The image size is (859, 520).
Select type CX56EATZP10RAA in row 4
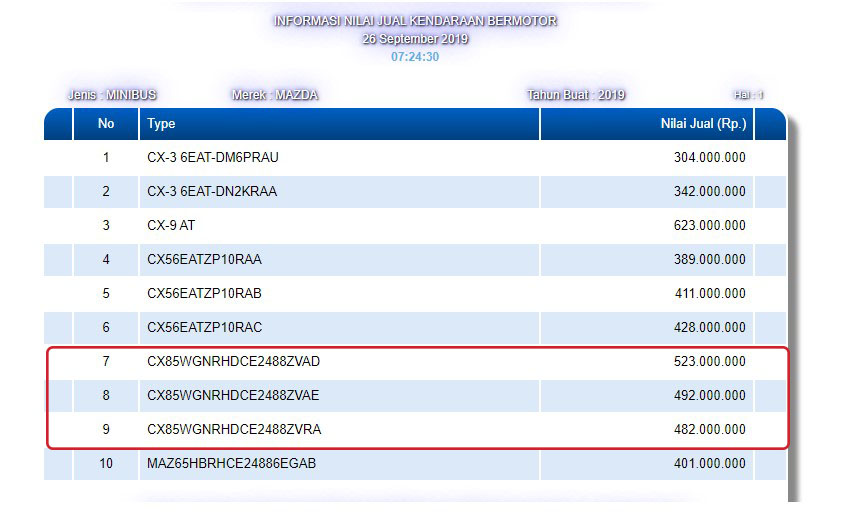click(204, 260)
